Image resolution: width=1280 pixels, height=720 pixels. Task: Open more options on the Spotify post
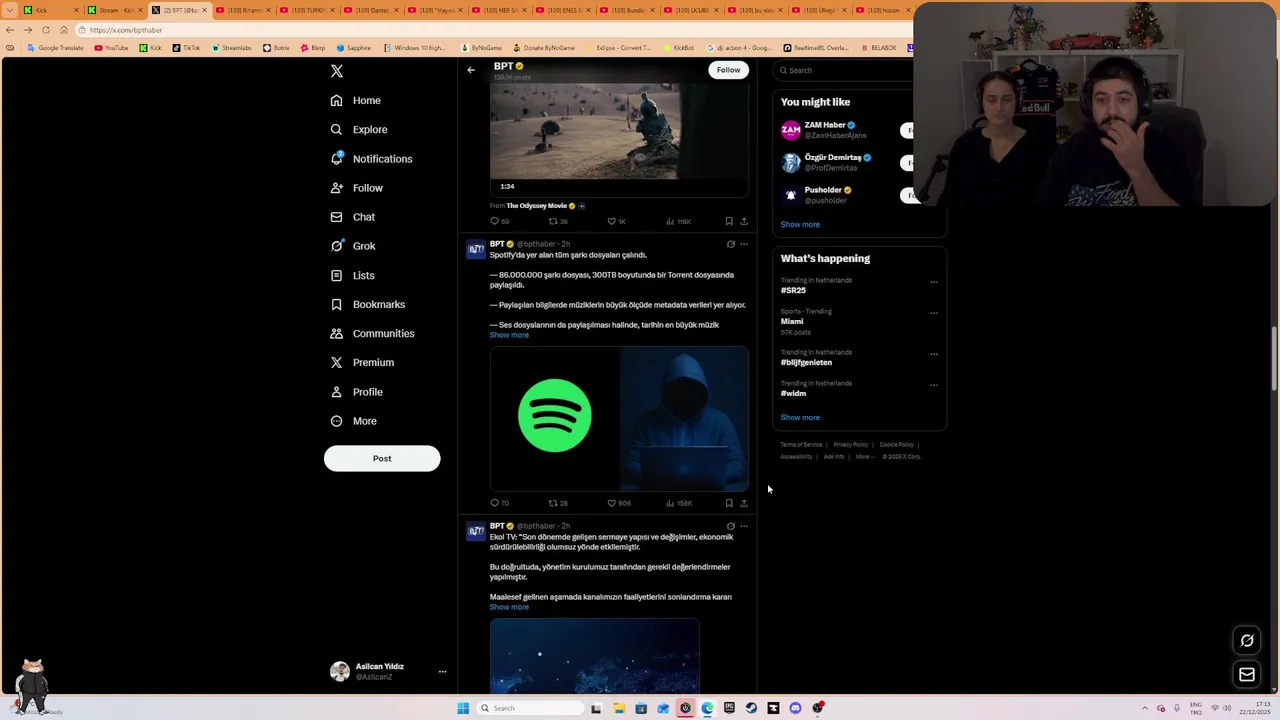(744, 244)
